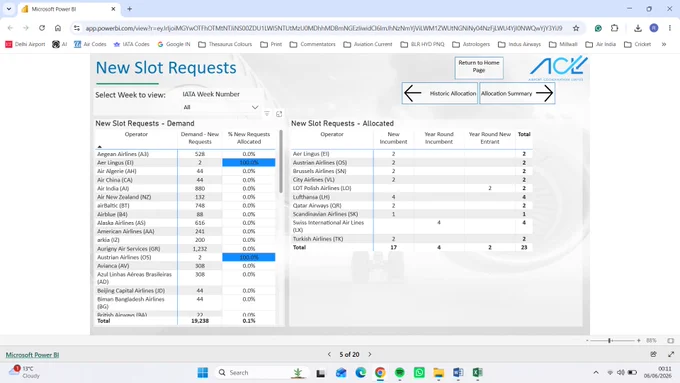Click the filter icon on Demand table

coord(267,114)
